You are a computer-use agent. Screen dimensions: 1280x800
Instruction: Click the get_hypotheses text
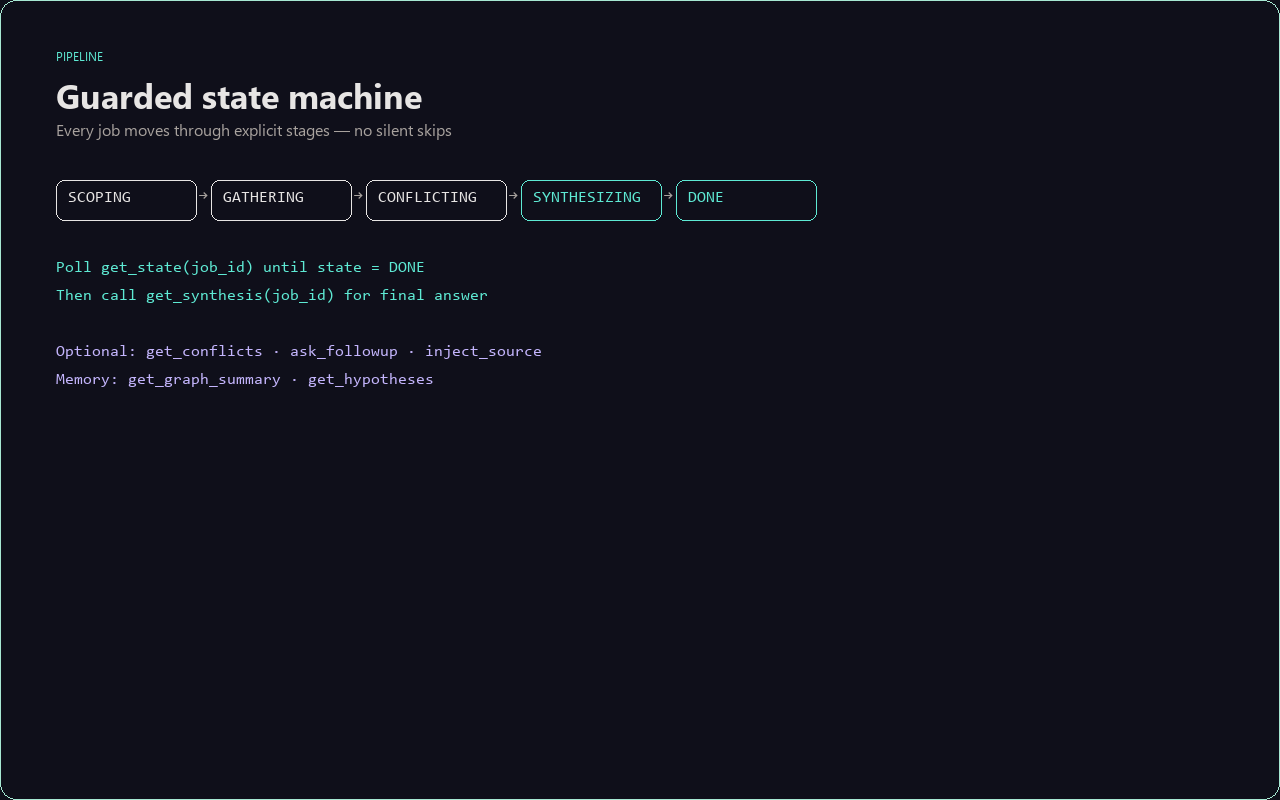371,379
